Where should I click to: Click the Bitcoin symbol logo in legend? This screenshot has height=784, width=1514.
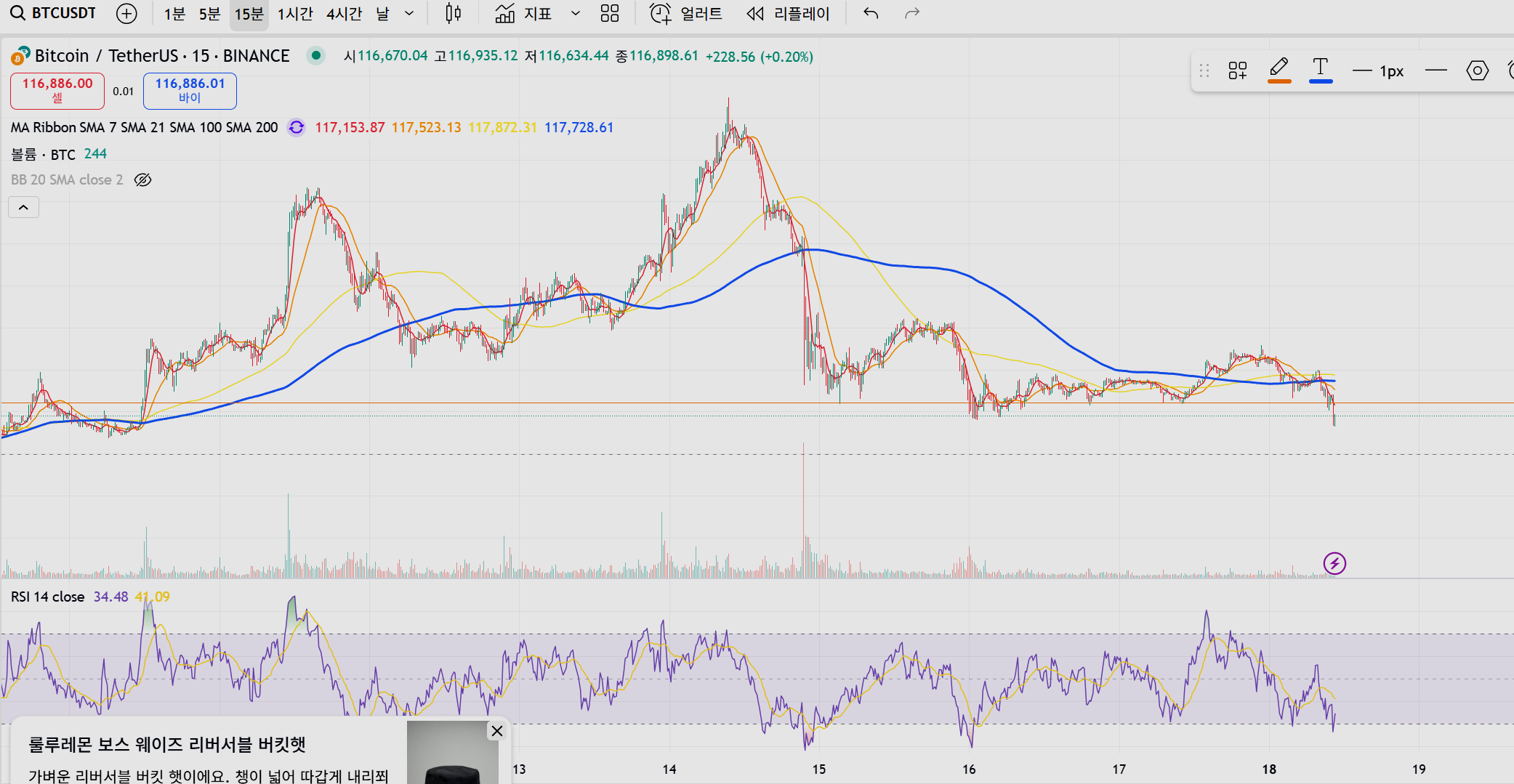(x=20, y=56)
